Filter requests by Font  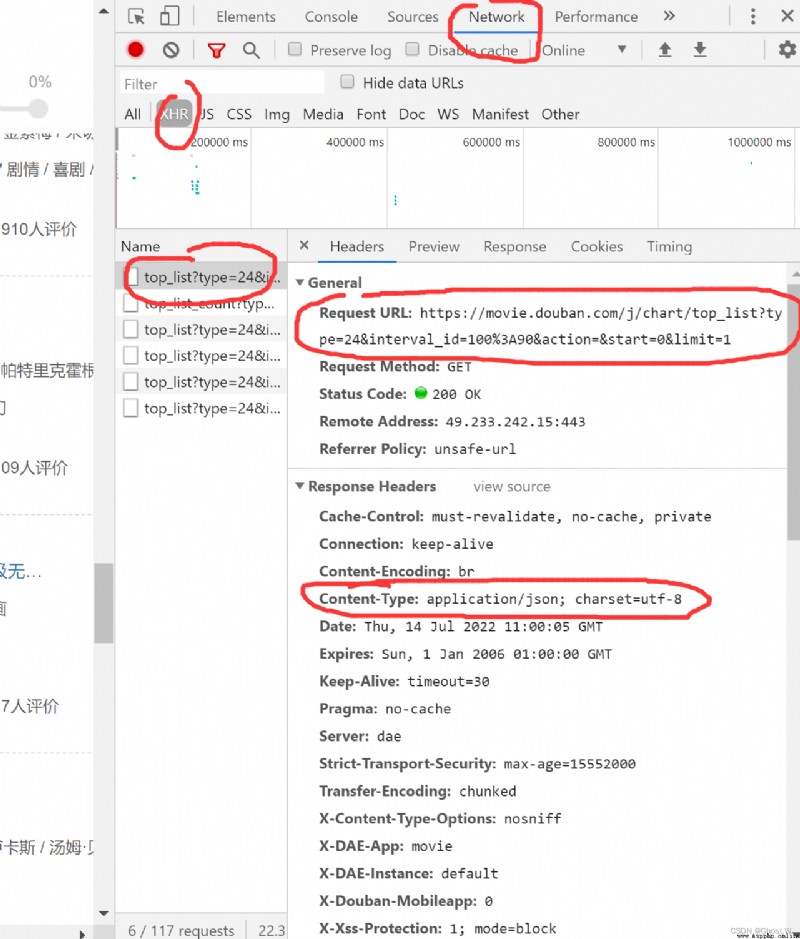[371, 114]
